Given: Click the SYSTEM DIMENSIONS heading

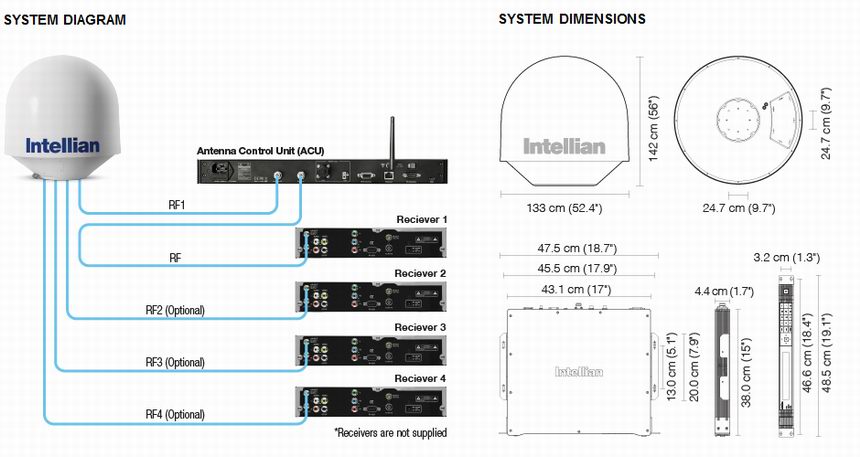Looking at the screenshot, I should (572, 19).
